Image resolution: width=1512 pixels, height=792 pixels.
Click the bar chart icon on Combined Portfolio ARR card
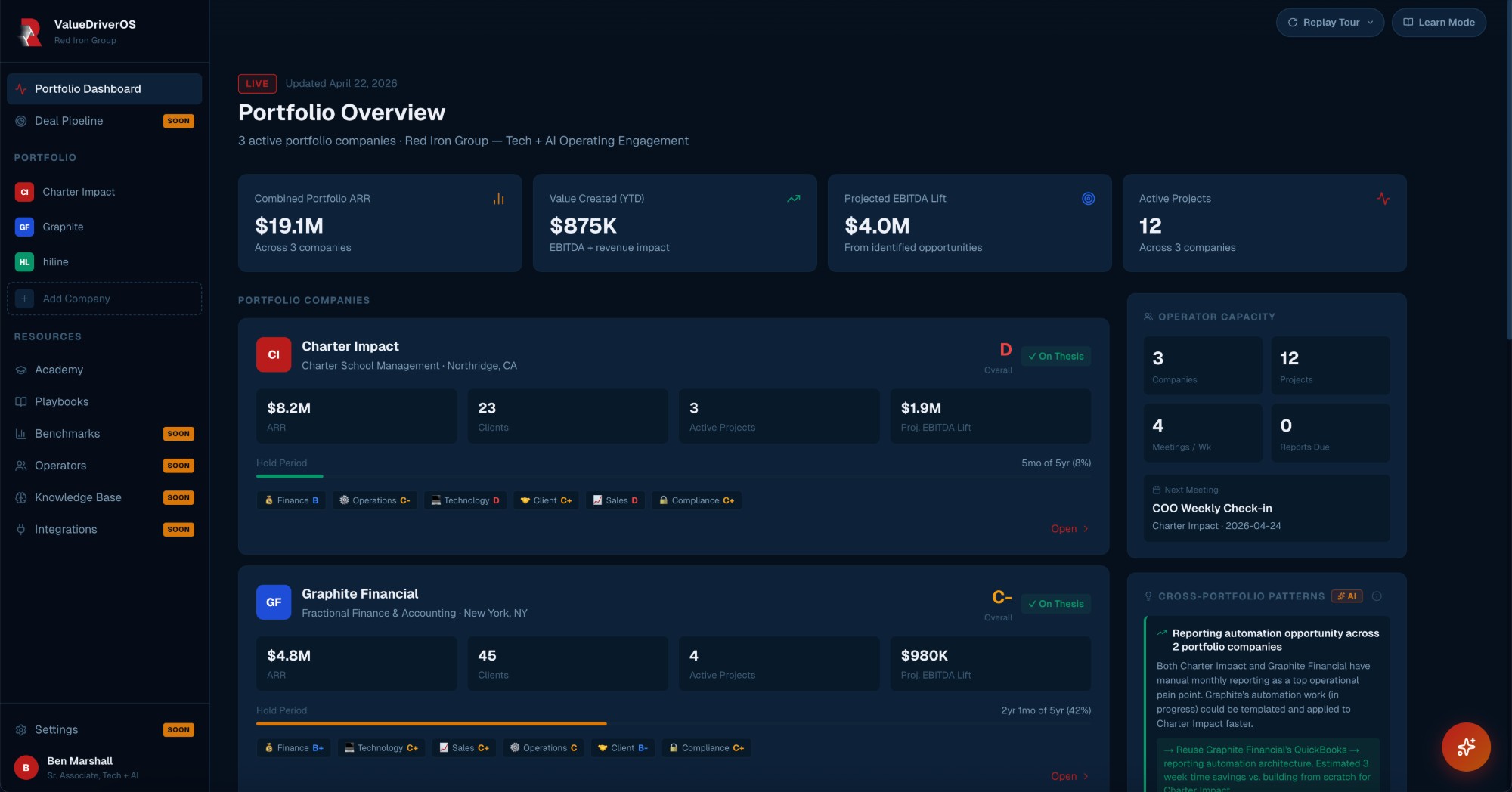point(499,198)
